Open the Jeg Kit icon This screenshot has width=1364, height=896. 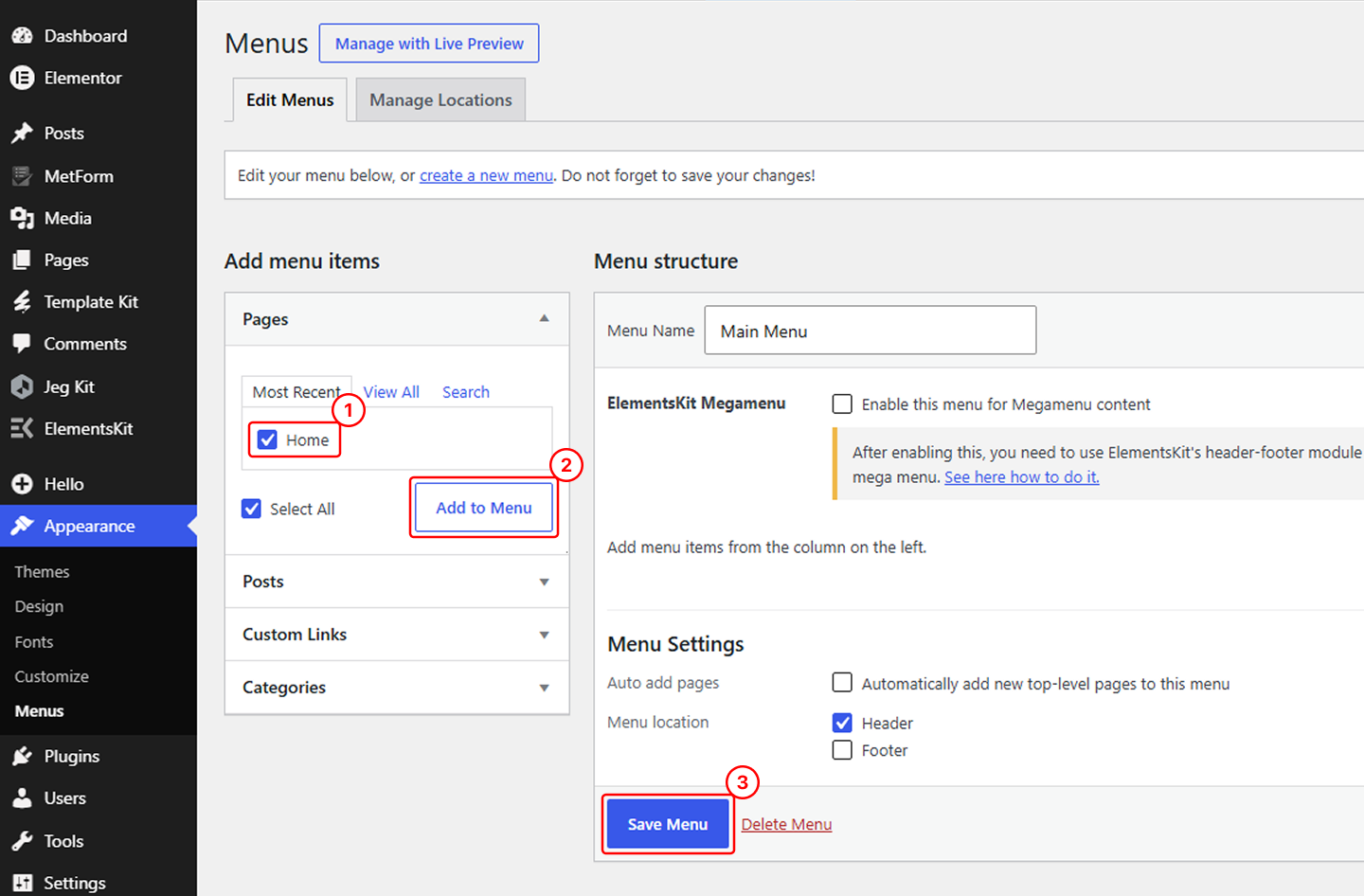point(22,386)
